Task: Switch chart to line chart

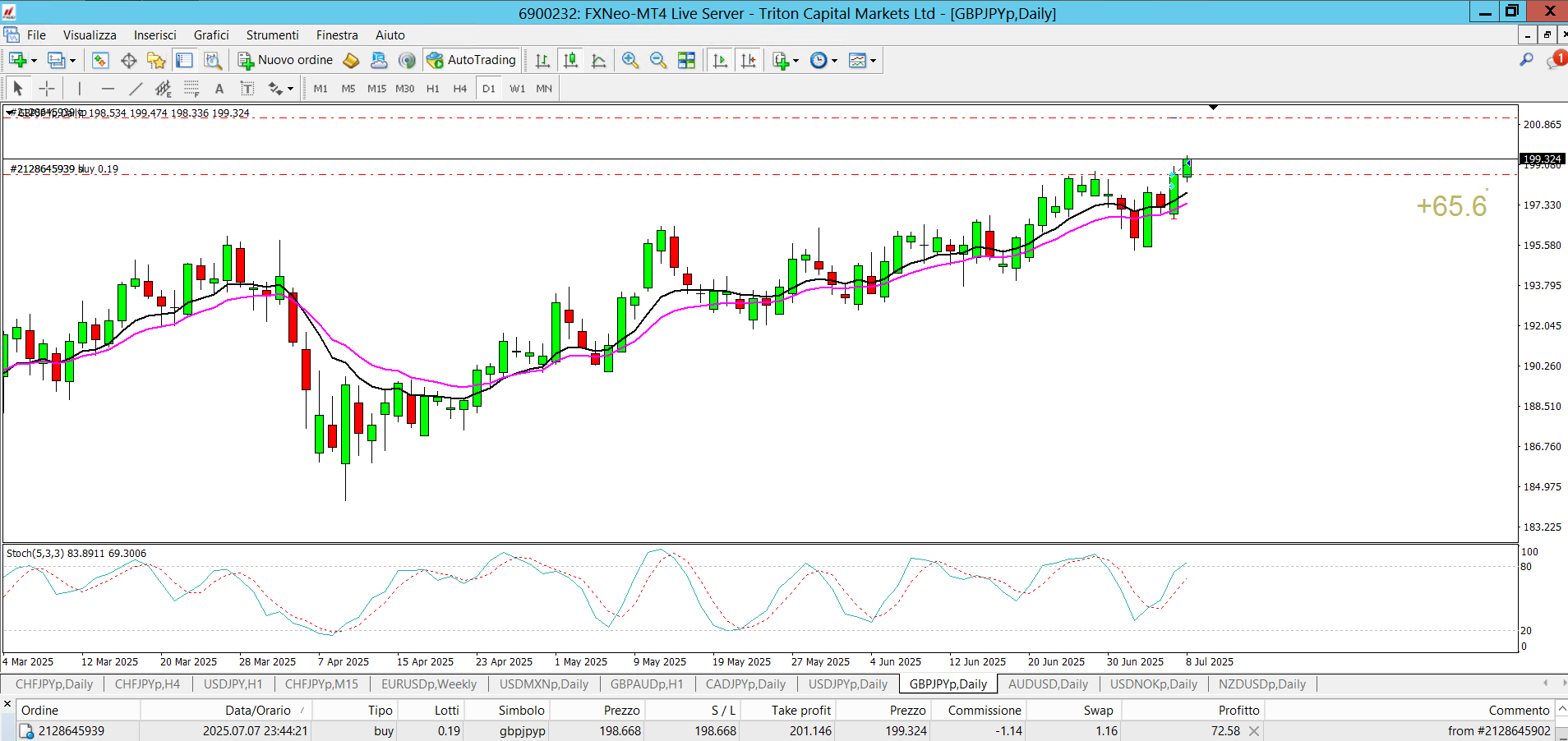Action: click(599, 60)
